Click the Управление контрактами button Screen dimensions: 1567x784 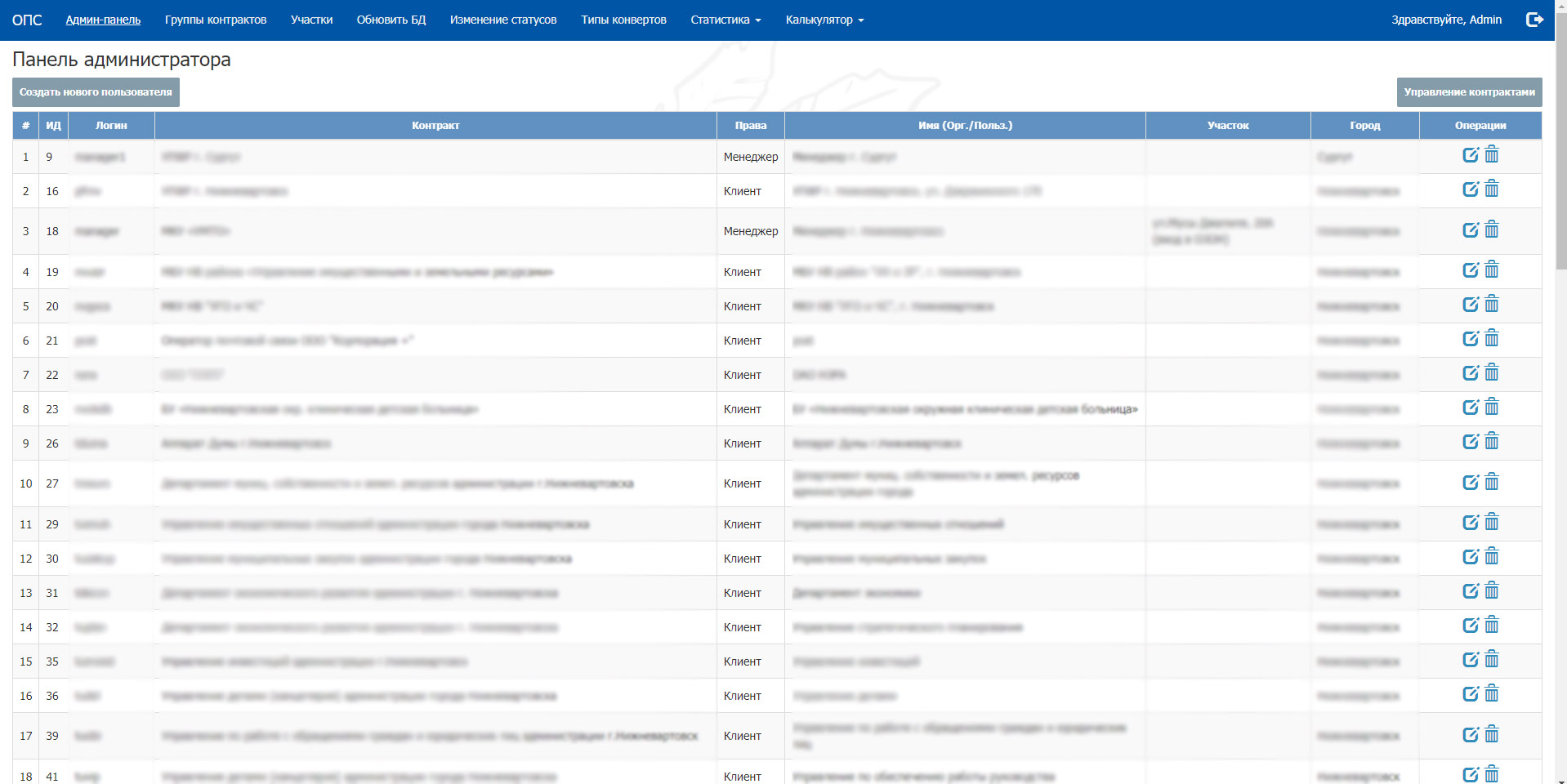tap(1468, 92)
